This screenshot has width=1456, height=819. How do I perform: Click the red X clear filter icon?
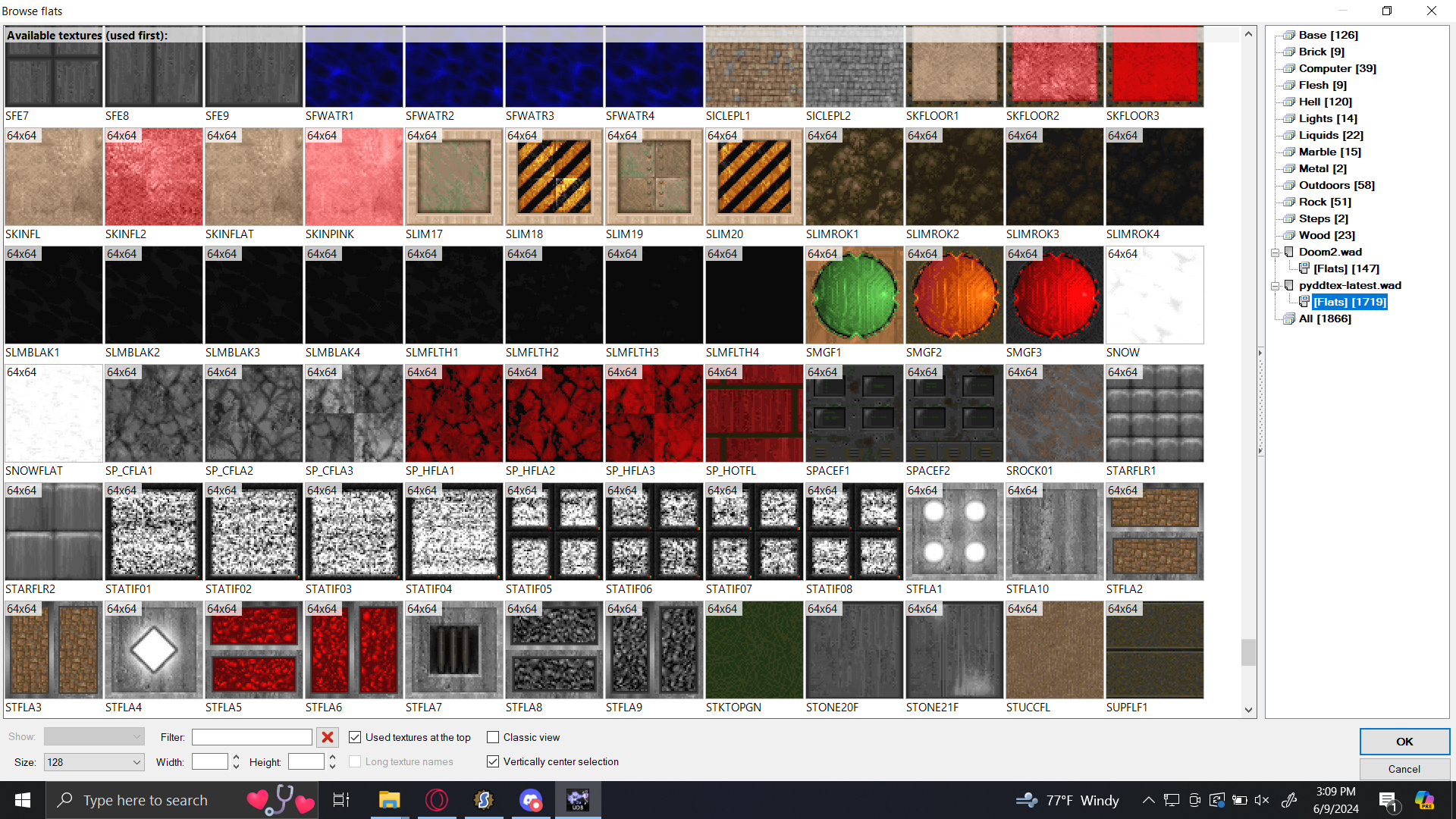point(328,737)
